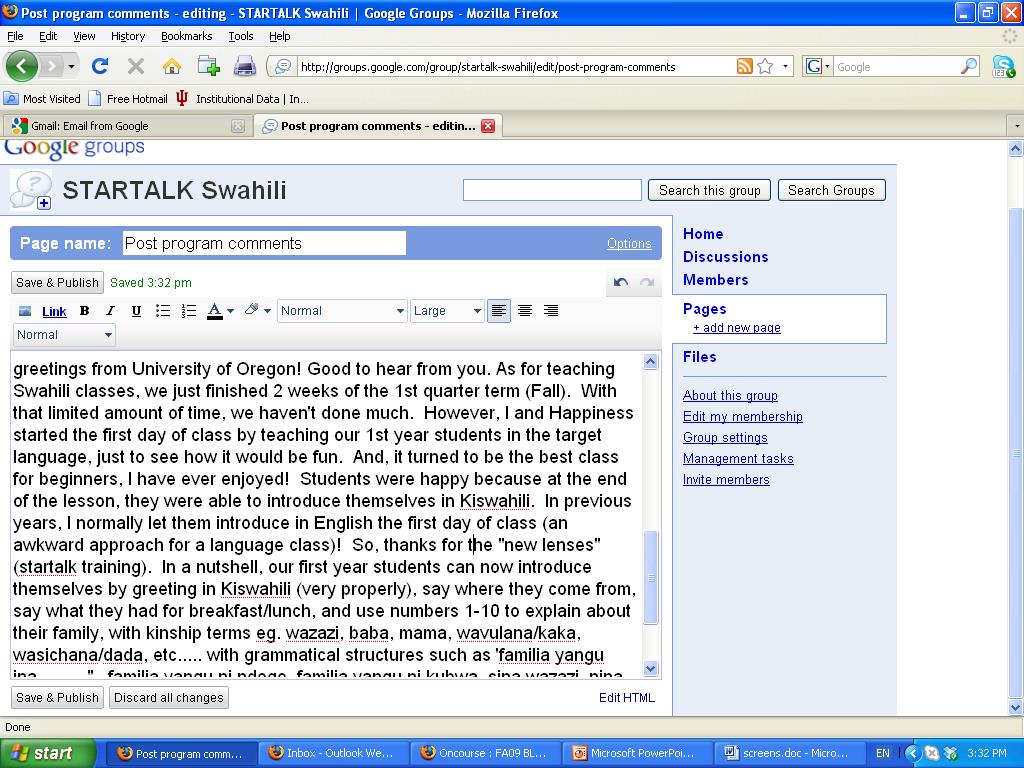Click + add new page link
Image resolution: width=1024 pixels, height=768 pixels.
(737, 328)
